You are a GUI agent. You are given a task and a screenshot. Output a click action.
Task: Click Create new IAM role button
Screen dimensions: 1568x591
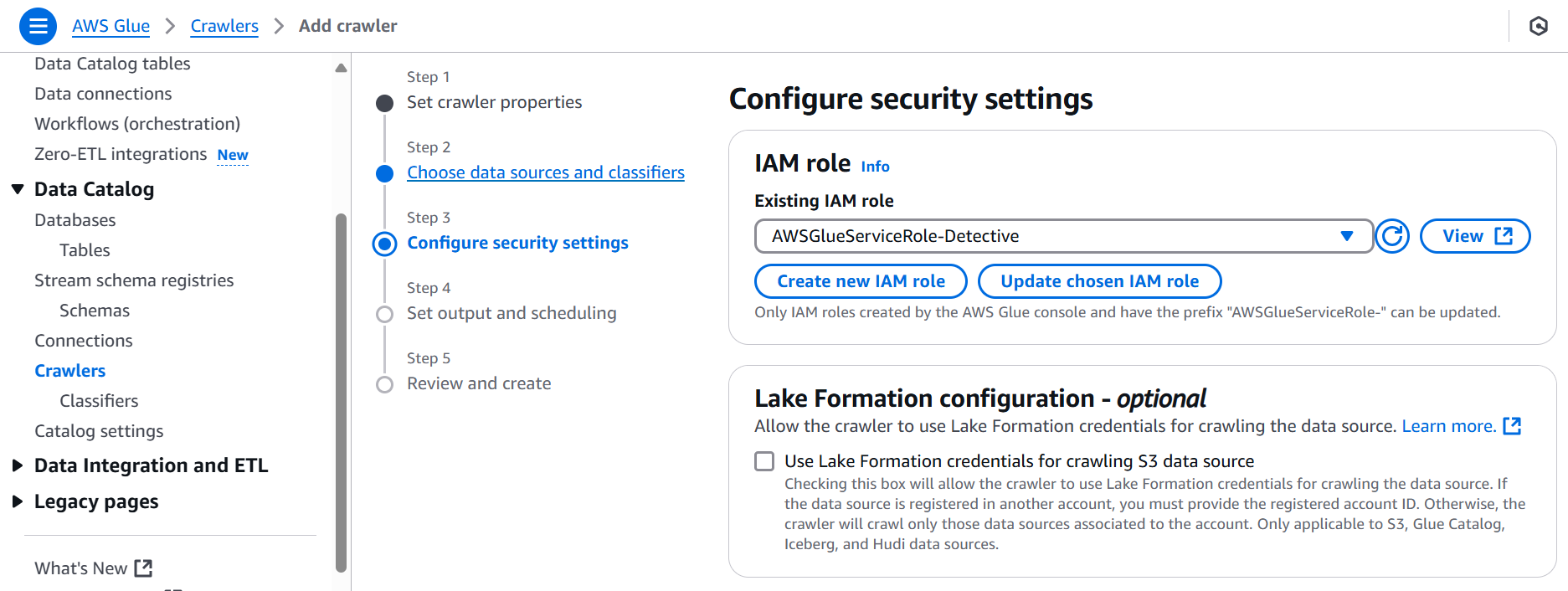(861, 281)
